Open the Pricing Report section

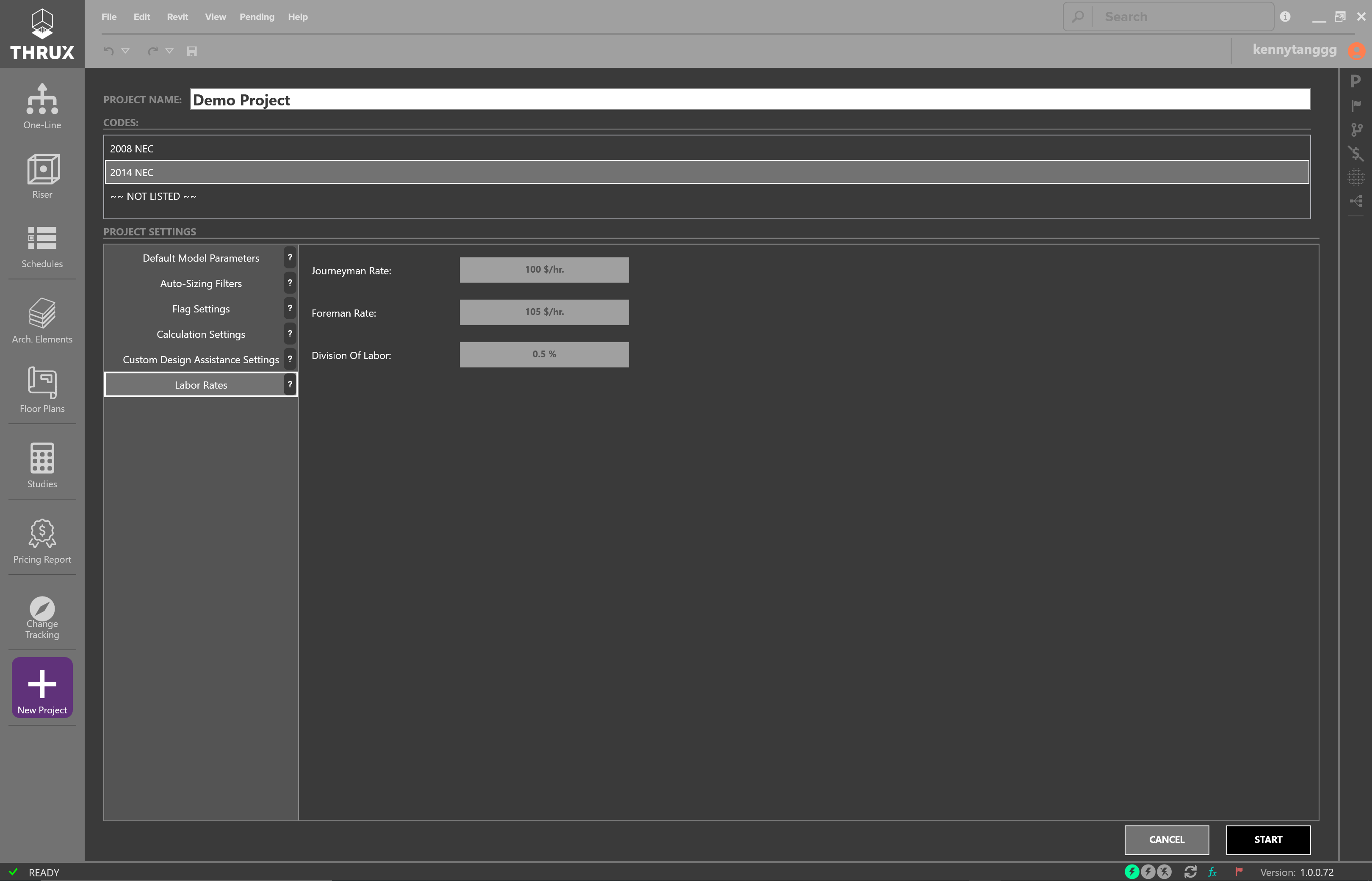(42, 541)
